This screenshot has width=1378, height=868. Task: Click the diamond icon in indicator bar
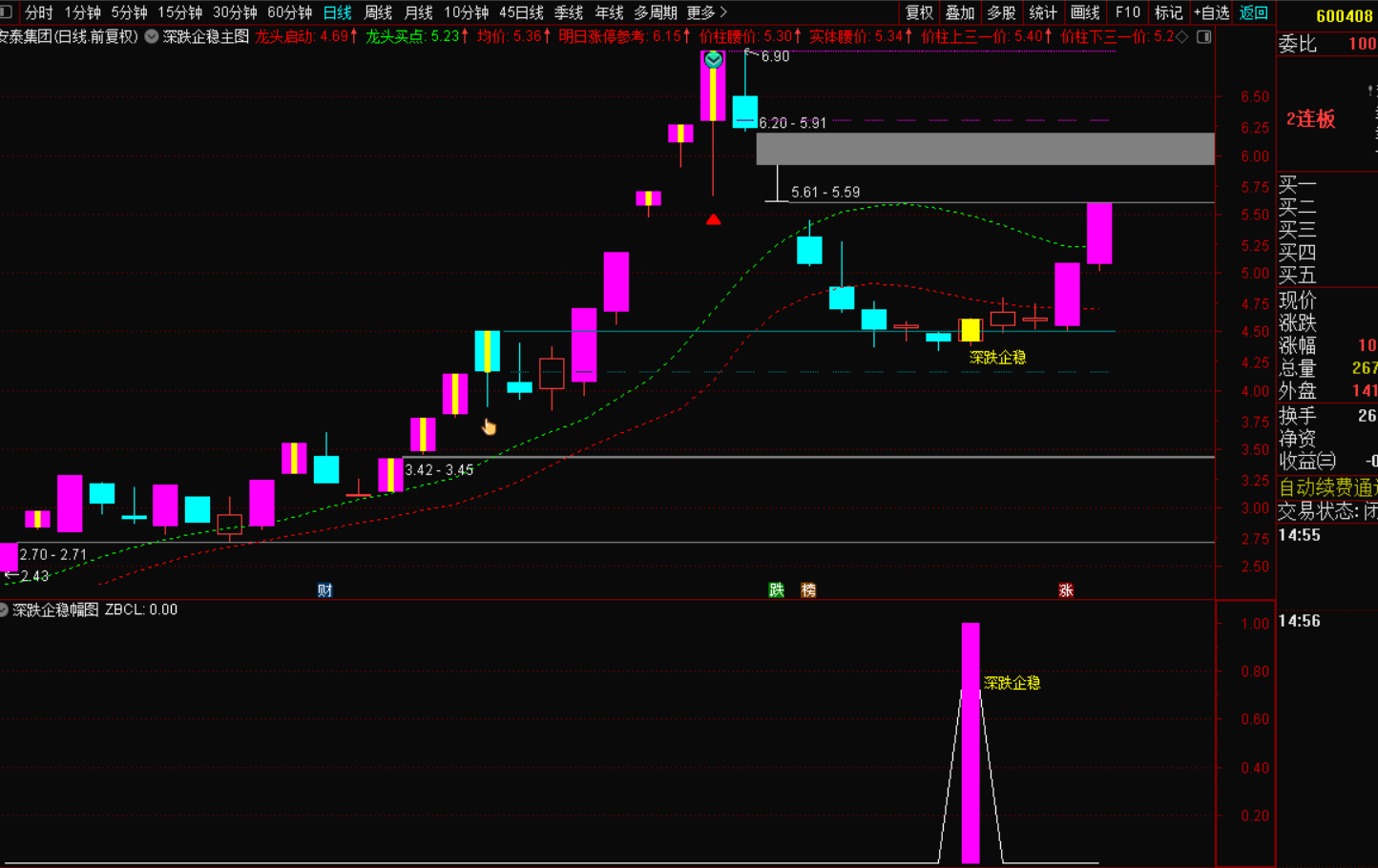pyautogui.click(x=1182, y=36)
